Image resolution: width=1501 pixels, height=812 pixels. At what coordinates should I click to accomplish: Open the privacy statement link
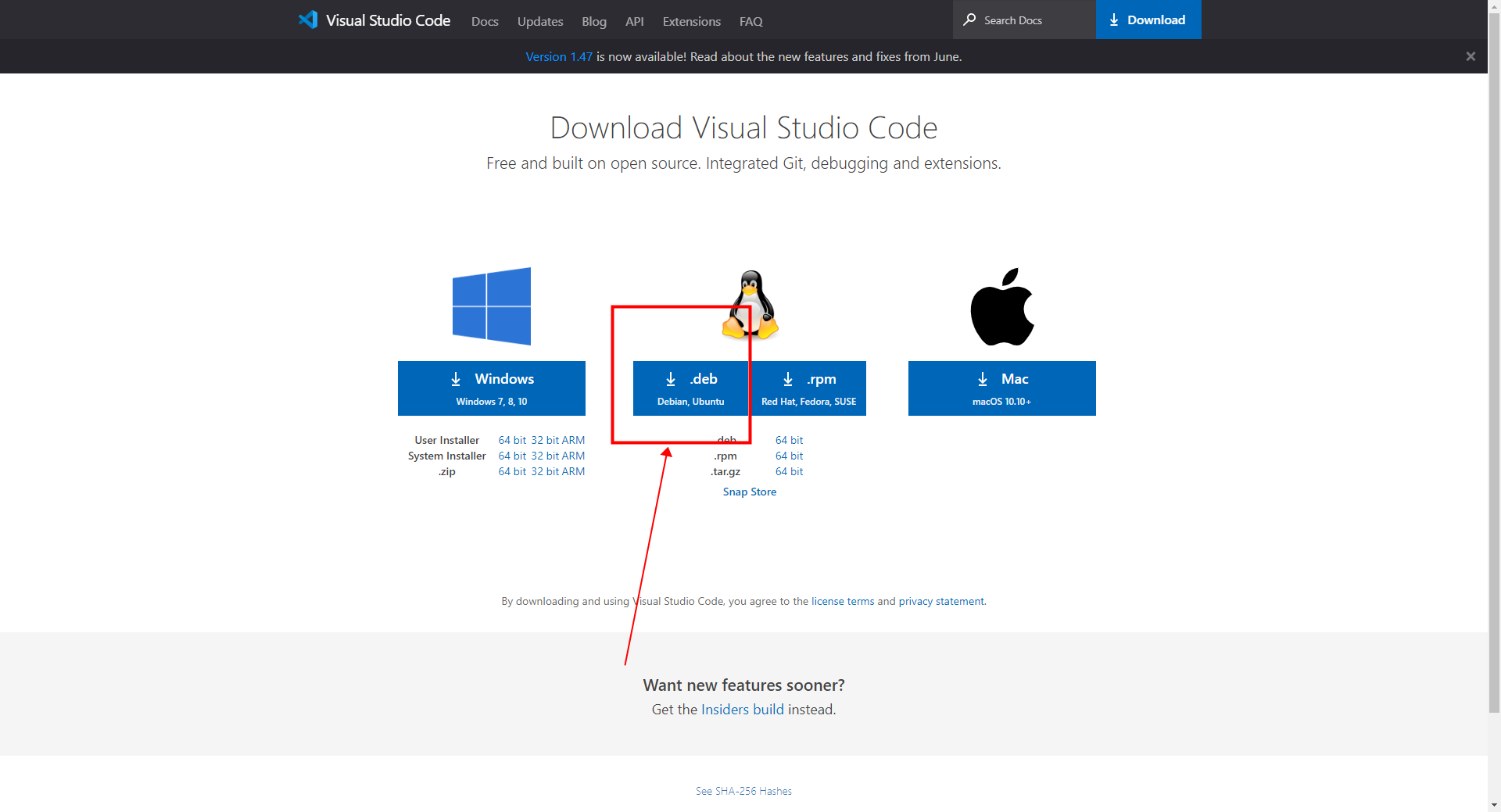941,601
